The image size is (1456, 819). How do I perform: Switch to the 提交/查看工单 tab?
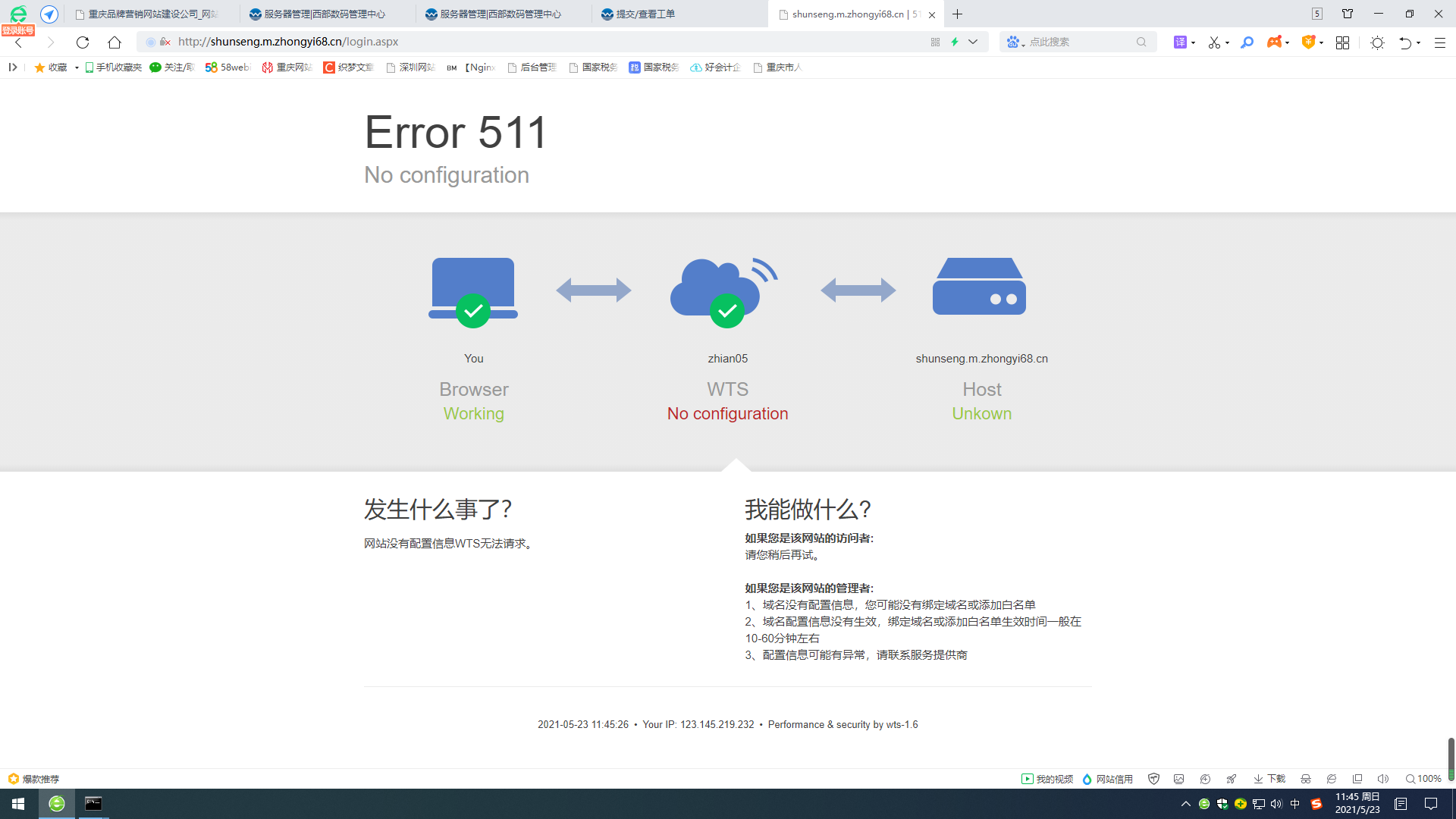point(645,14)
